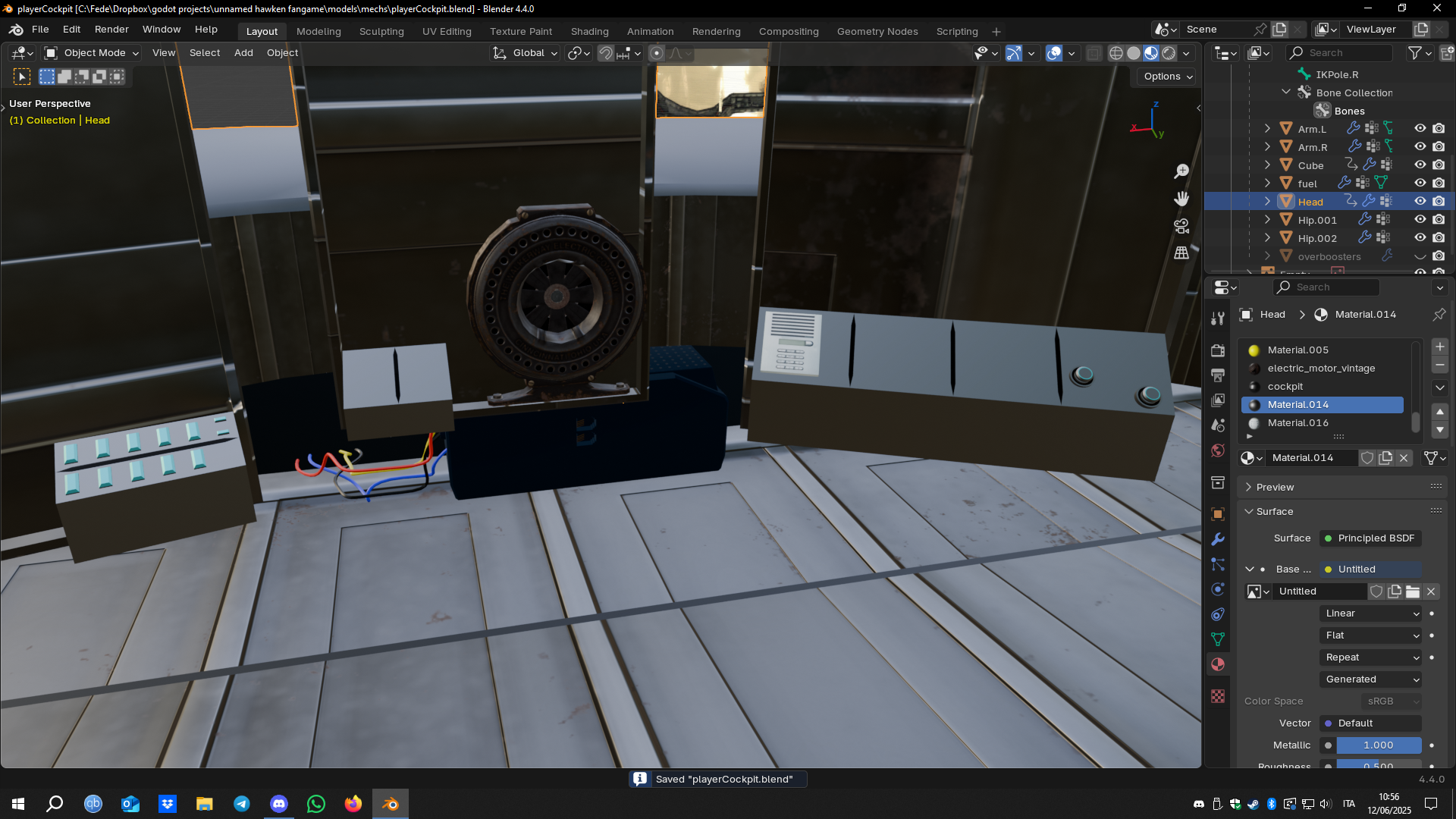
Task: Expand the fuel outliner item
Action: click(x=1267, y=184)
